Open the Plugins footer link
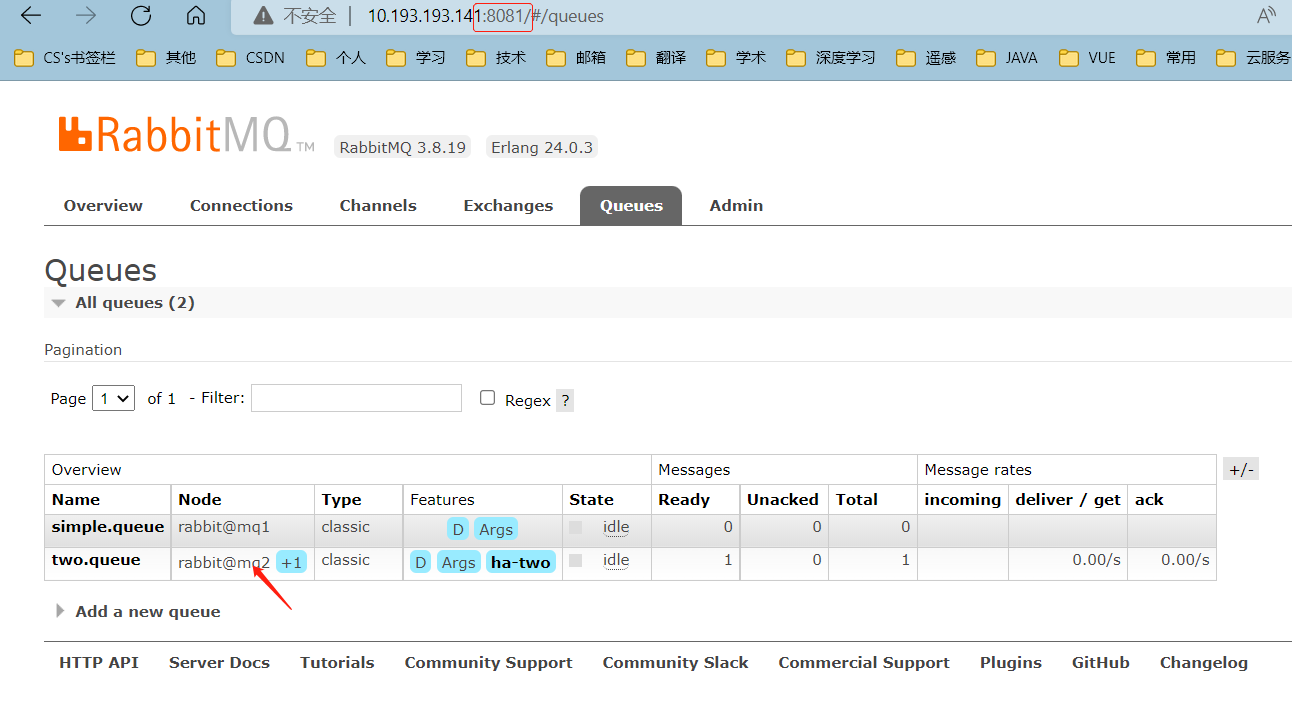Image resolution: width=1292 pixels, height=704 pixels. point(1010,662)
